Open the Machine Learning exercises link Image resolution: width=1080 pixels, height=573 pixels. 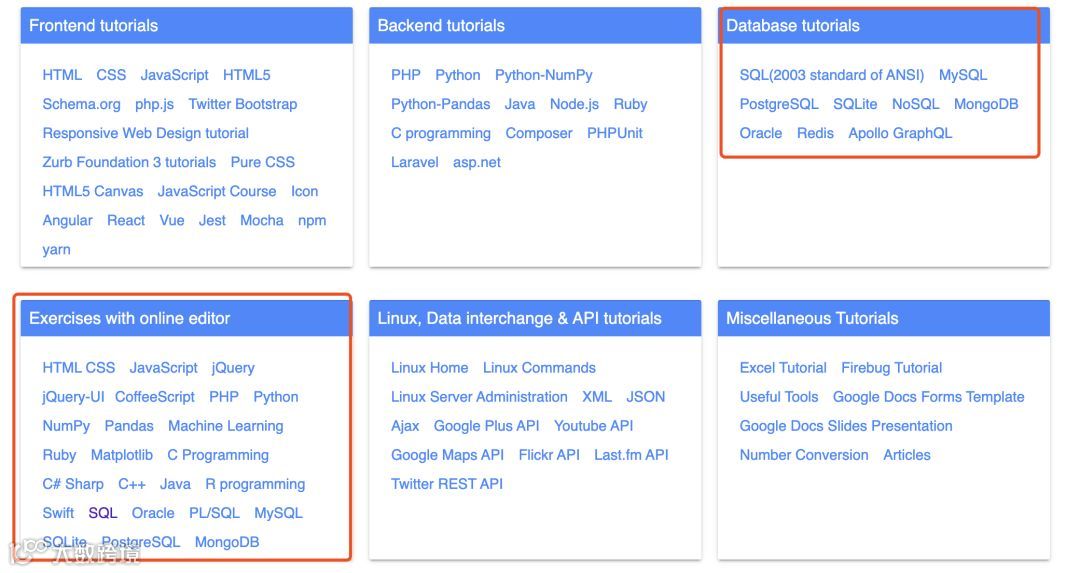225,426
